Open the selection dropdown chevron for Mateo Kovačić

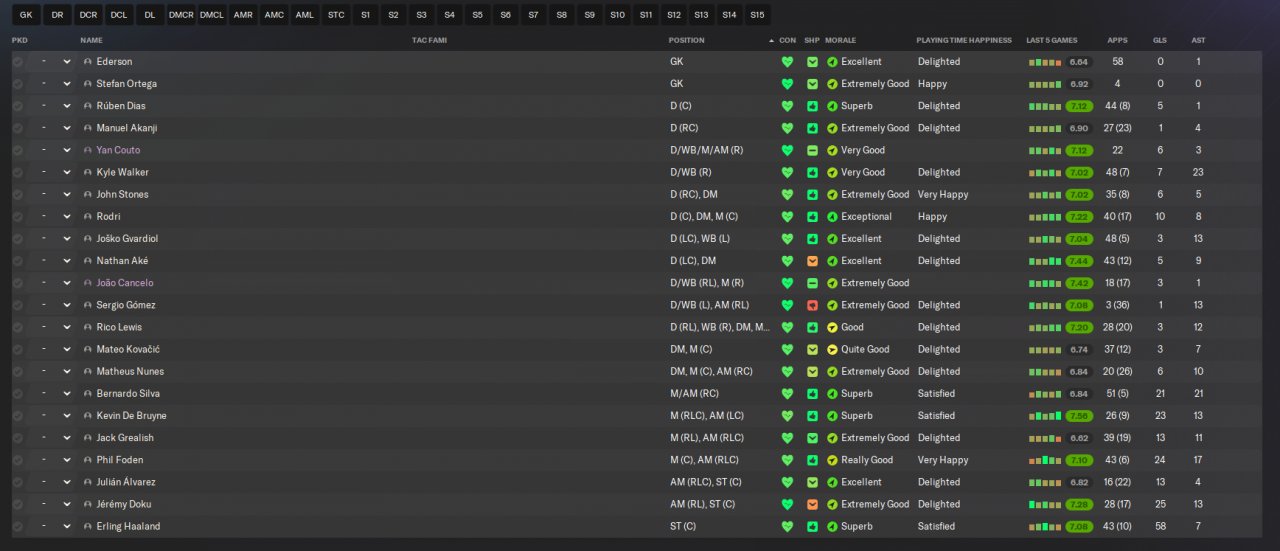tap(67, 350)
